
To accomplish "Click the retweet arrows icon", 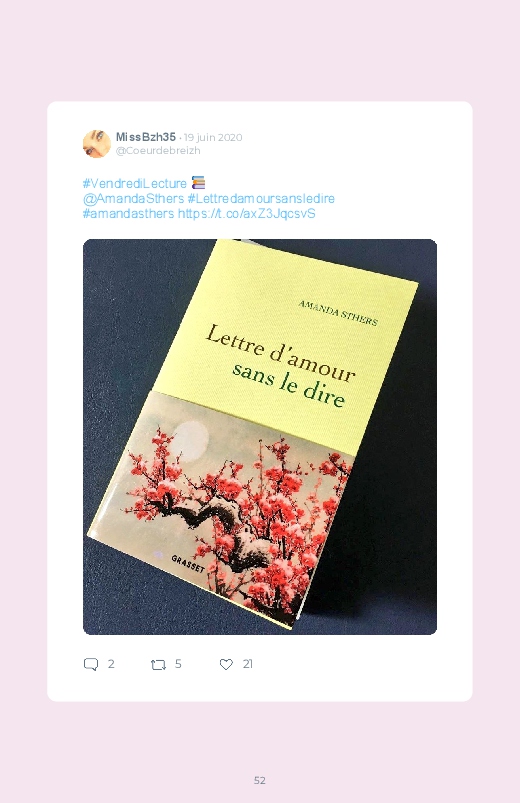I will click(x=158, y=665).
